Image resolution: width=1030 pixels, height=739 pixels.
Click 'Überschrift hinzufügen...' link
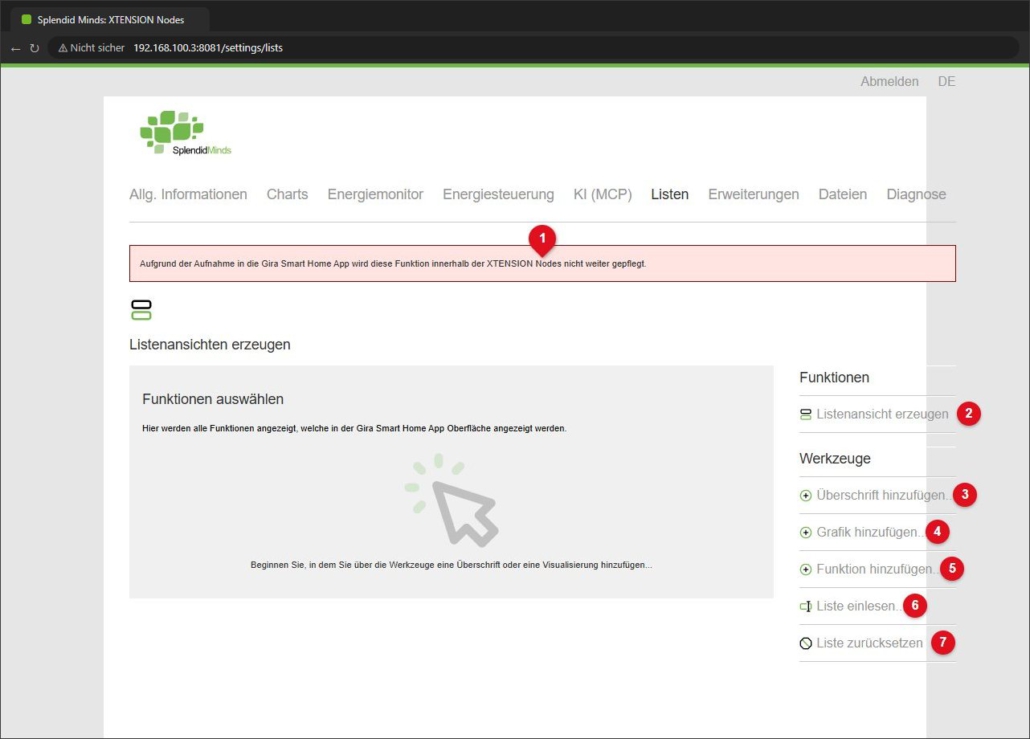(x=884, y=495)
